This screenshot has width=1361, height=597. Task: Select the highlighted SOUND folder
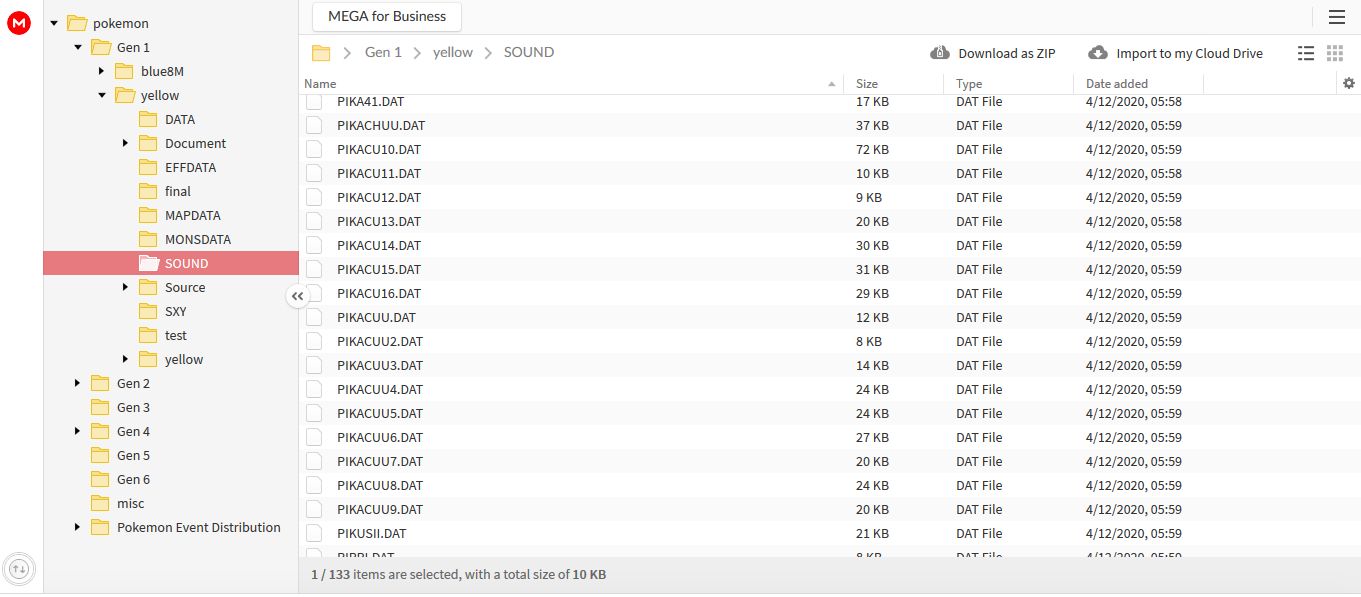click(x=171, y=263)
